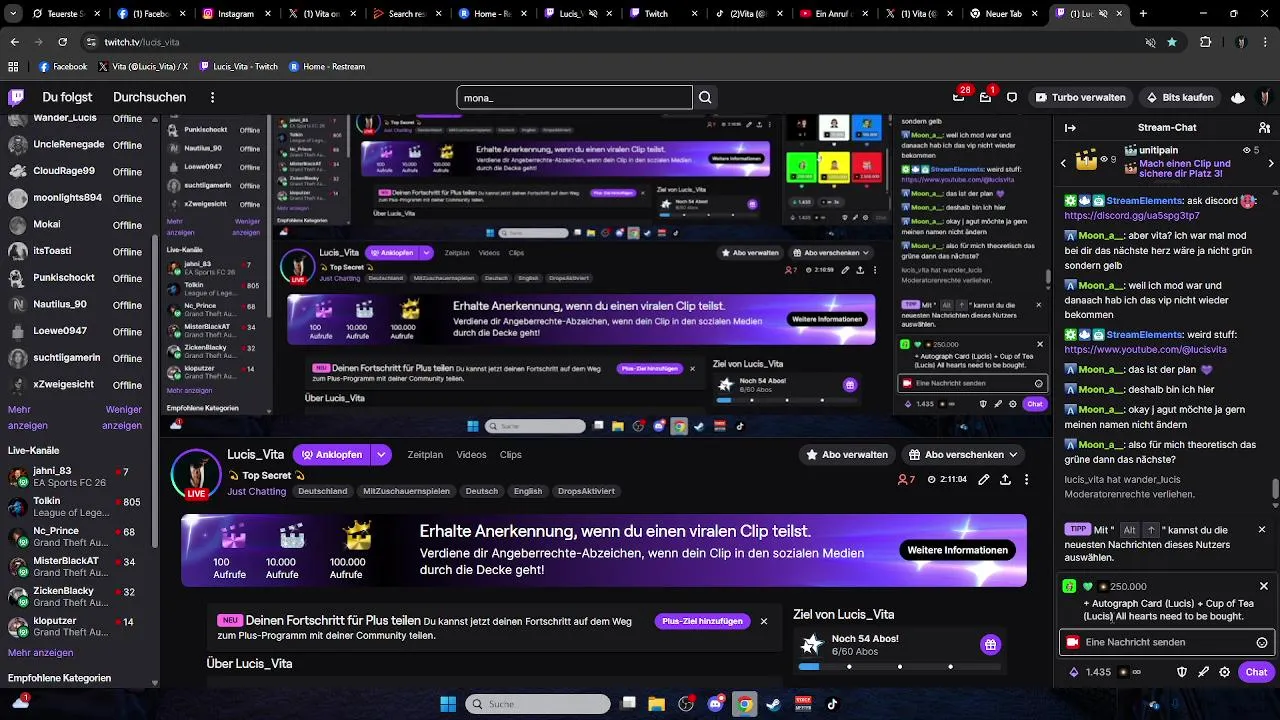
Task: Open the user avatar menu top right
Action: pyautogui.click(x=1265, y=97)
